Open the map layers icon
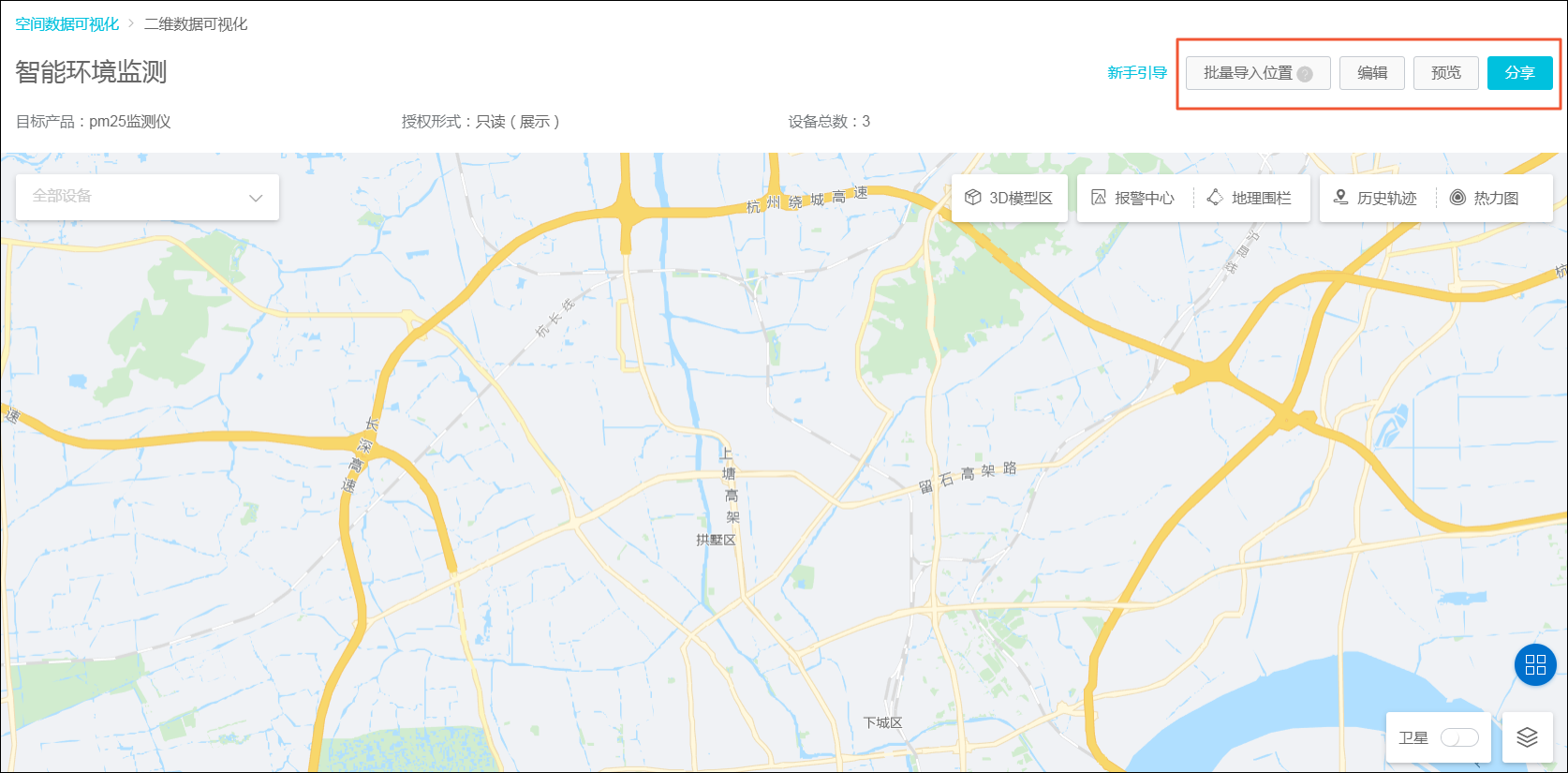The width and height of the screenshot is (1568, 773). click(1527, 737)
